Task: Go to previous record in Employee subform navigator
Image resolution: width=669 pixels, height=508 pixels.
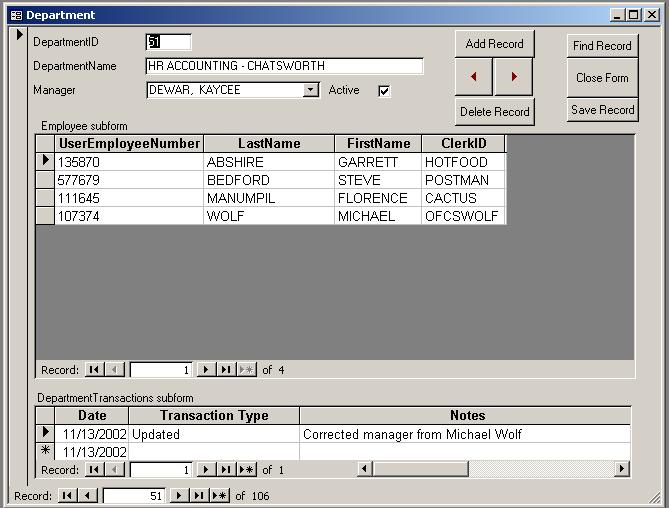Action: [x=114, y=369]
